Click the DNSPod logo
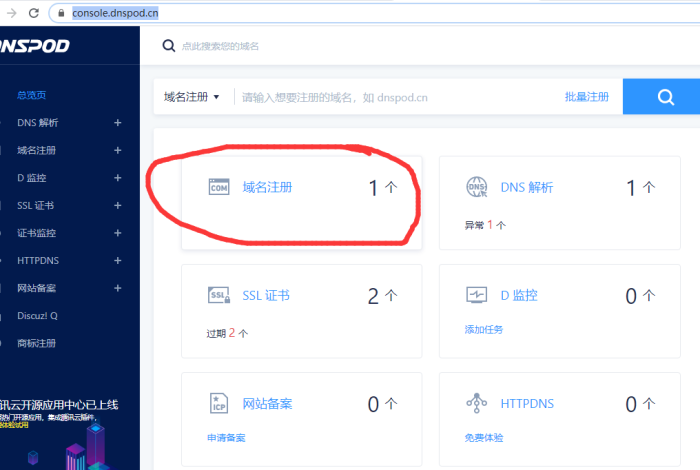Screen dimensions: 700x470 click(35, 46)
